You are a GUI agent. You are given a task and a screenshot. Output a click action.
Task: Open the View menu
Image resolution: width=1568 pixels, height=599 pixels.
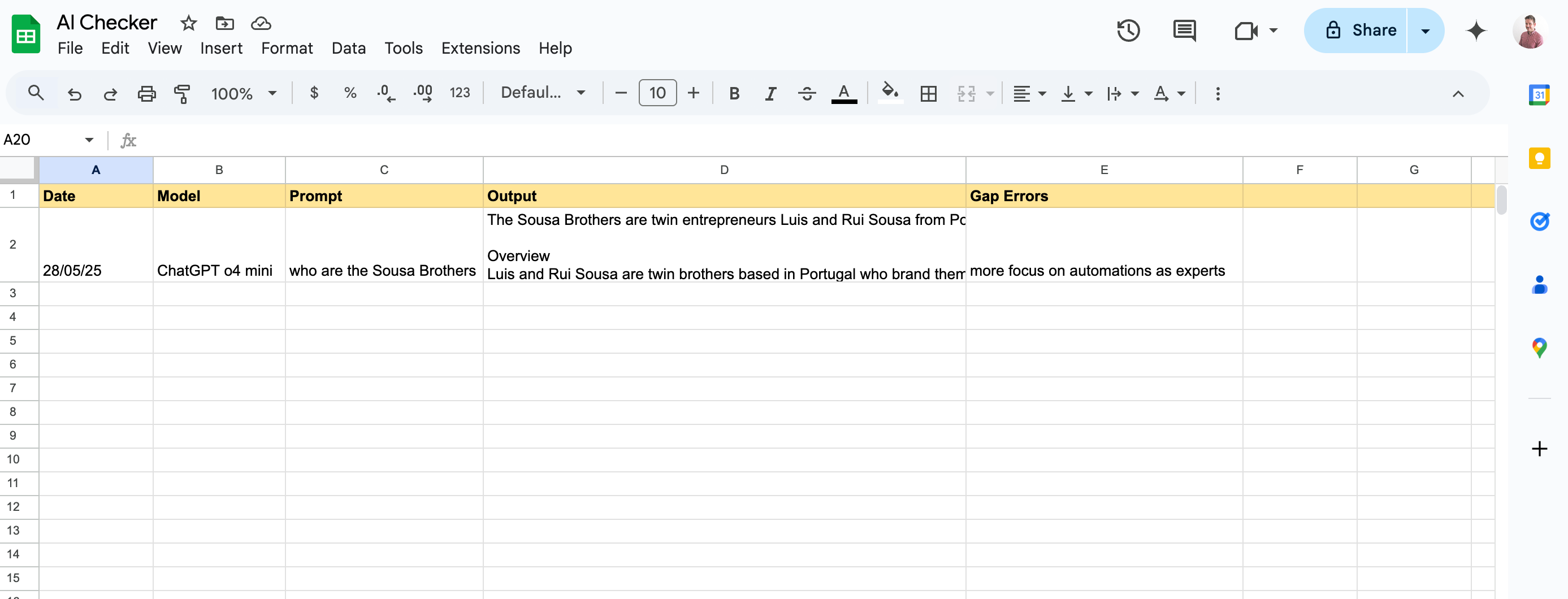tap(164, 48)
